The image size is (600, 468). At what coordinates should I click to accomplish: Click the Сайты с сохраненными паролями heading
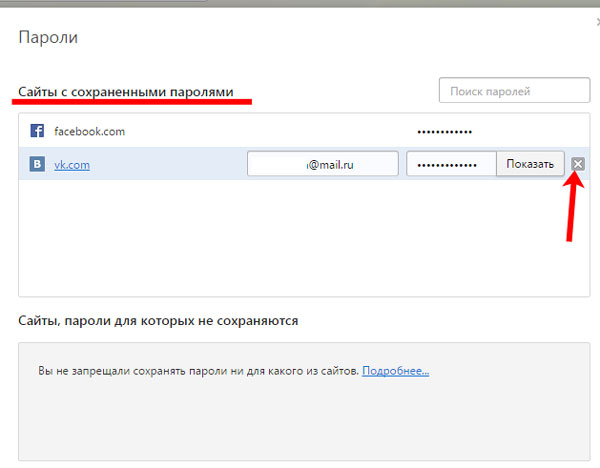click(125, 91)
